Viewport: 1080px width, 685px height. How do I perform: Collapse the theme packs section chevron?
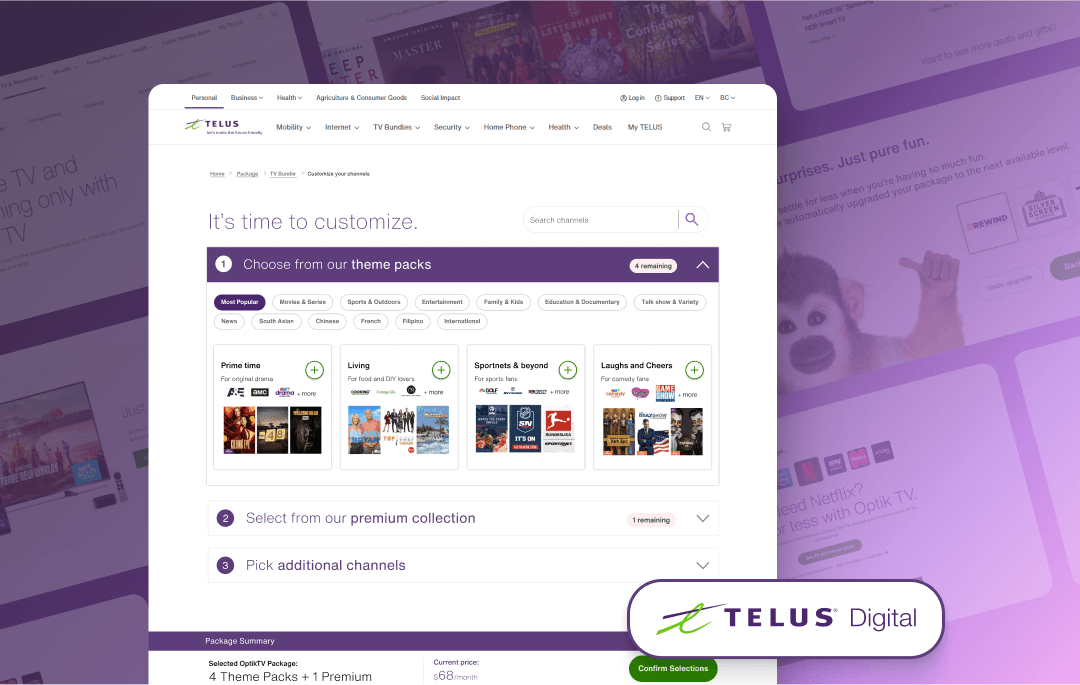[703, 265]
